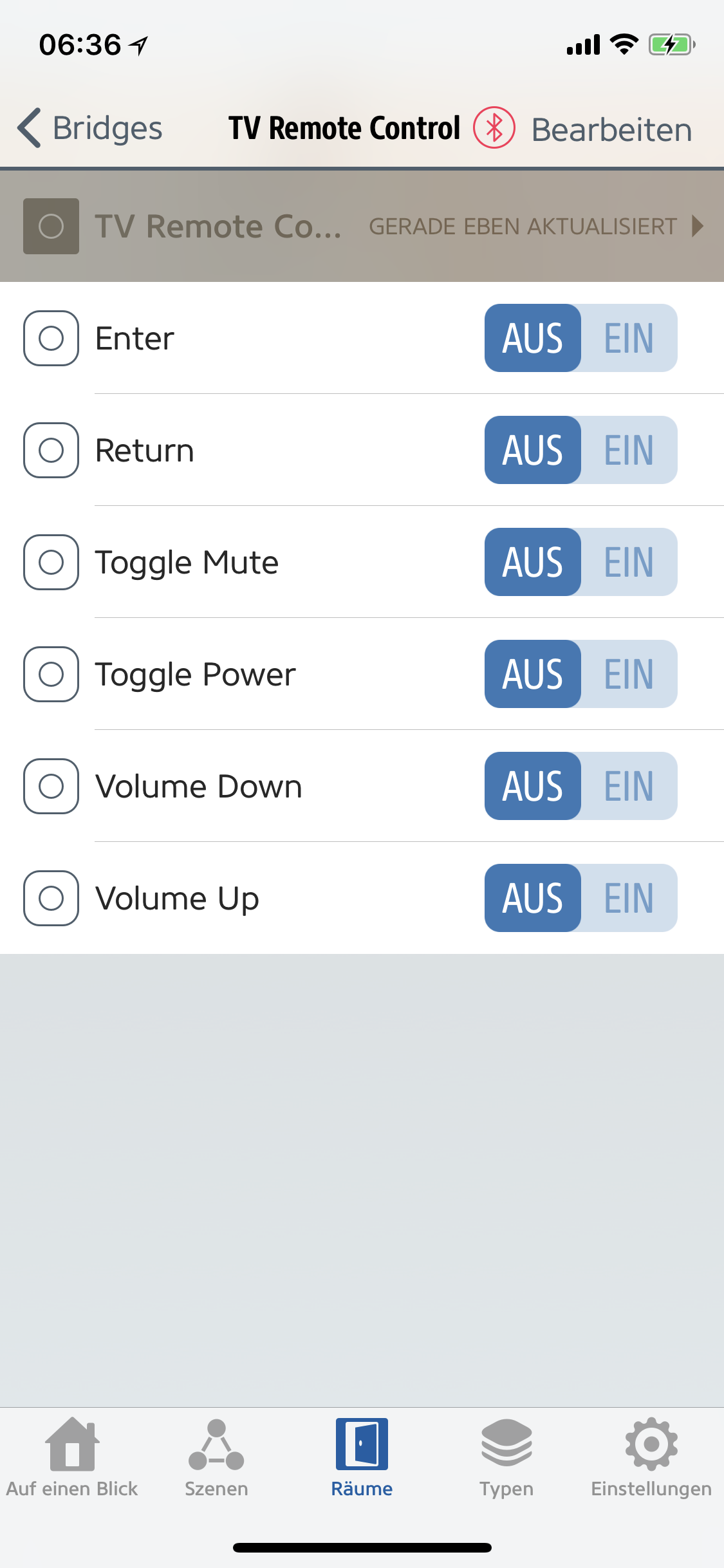Tap the Return accessory icon

pos(51,450)
